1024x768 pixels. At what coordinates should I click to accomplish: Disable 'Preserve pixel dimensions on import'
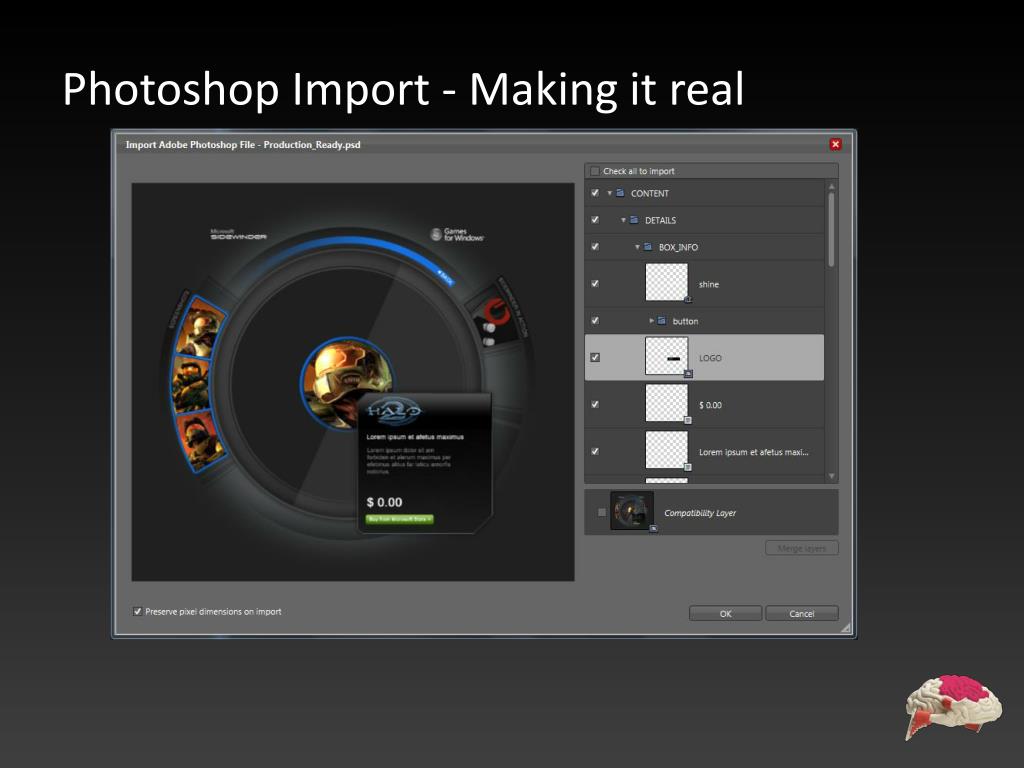coord(138,612)
